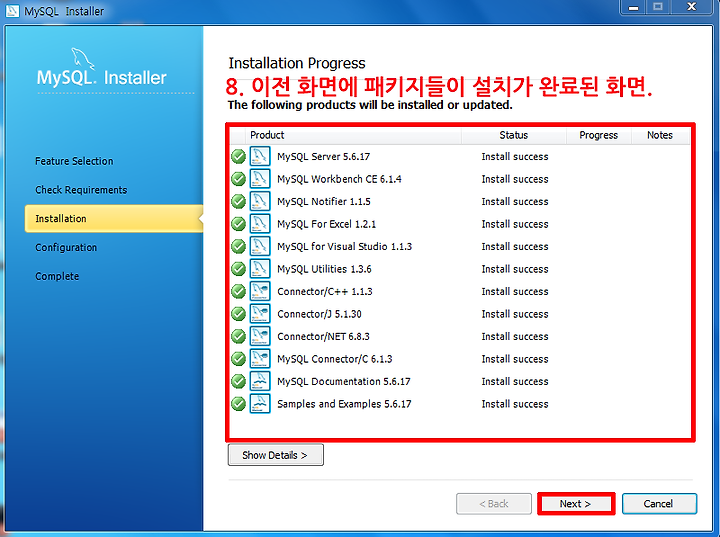Click the MySQL for Visual Studio product icon

260,246
